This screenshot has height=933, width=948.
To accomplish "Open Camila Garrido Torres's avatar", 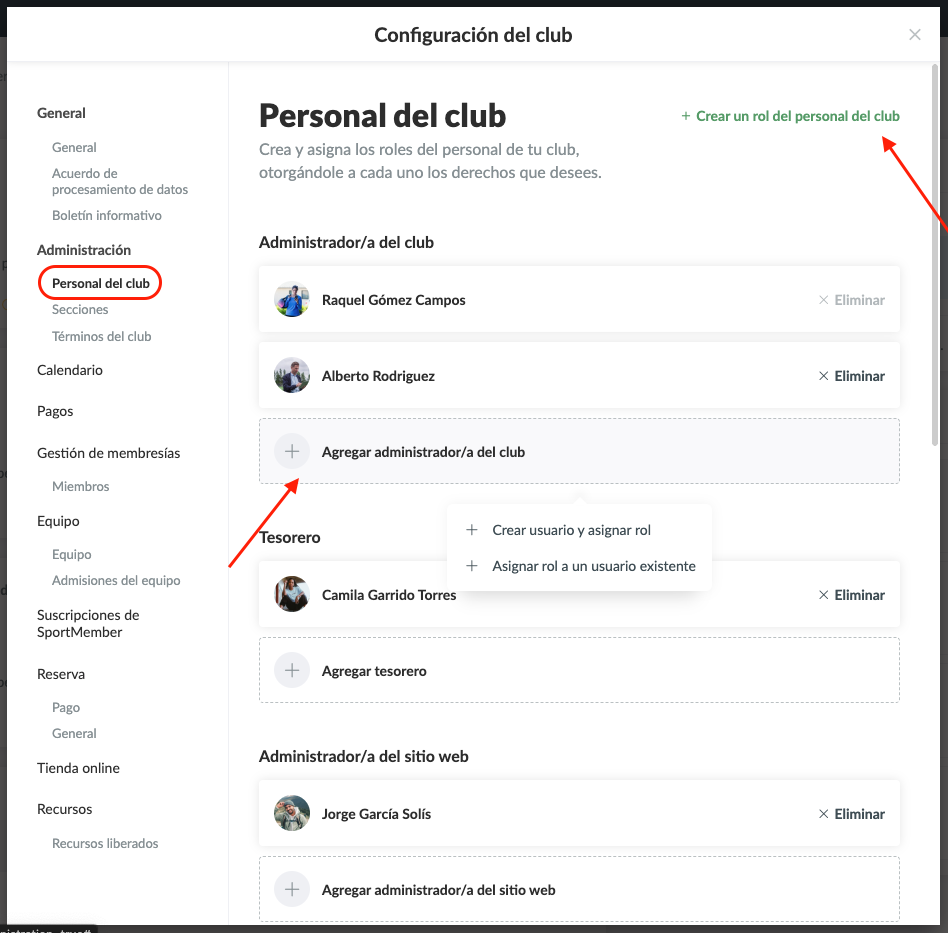I will click(x=292, y=595).
